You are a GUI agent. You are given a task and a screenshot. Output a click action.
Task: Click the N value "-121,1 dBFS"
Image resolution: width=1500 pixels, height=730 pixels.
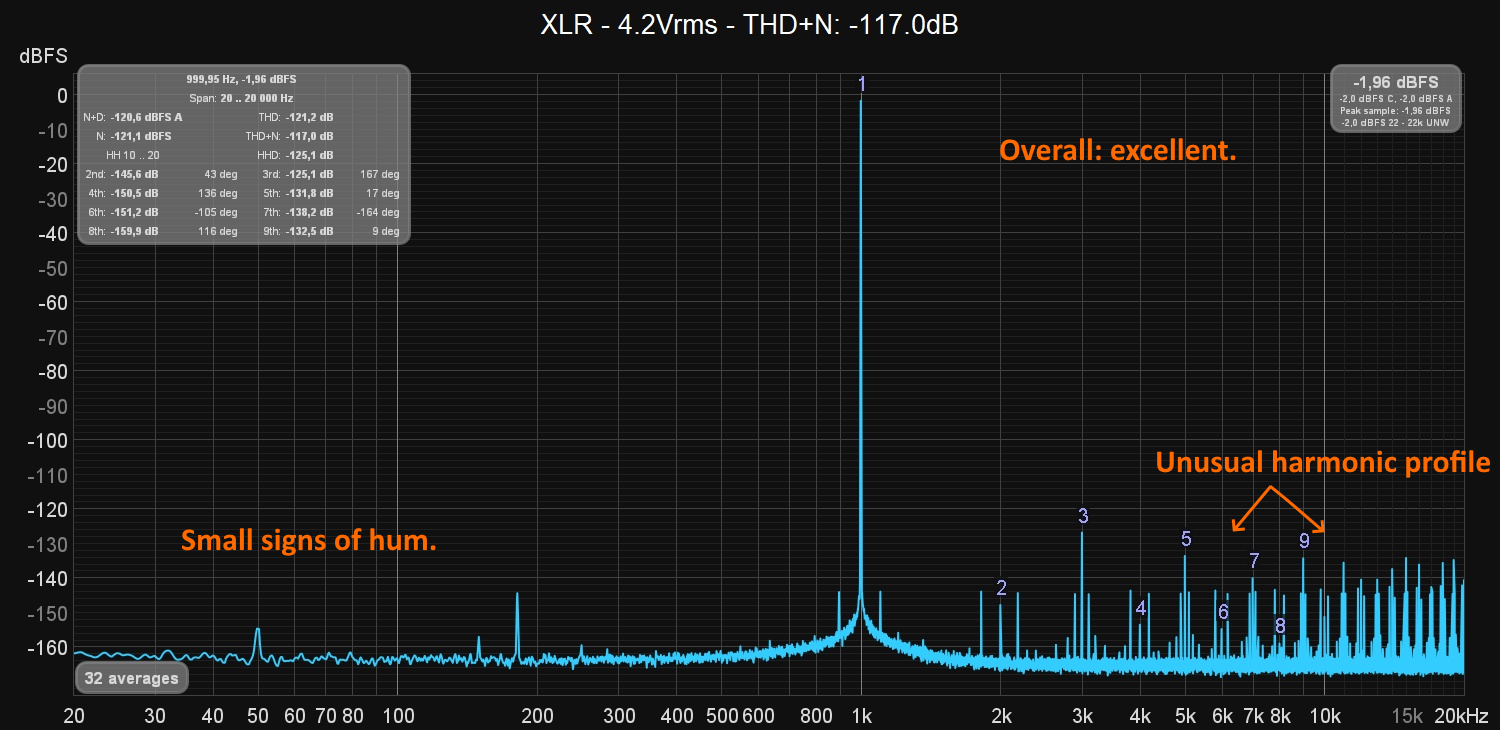click(x=141, y=136)
